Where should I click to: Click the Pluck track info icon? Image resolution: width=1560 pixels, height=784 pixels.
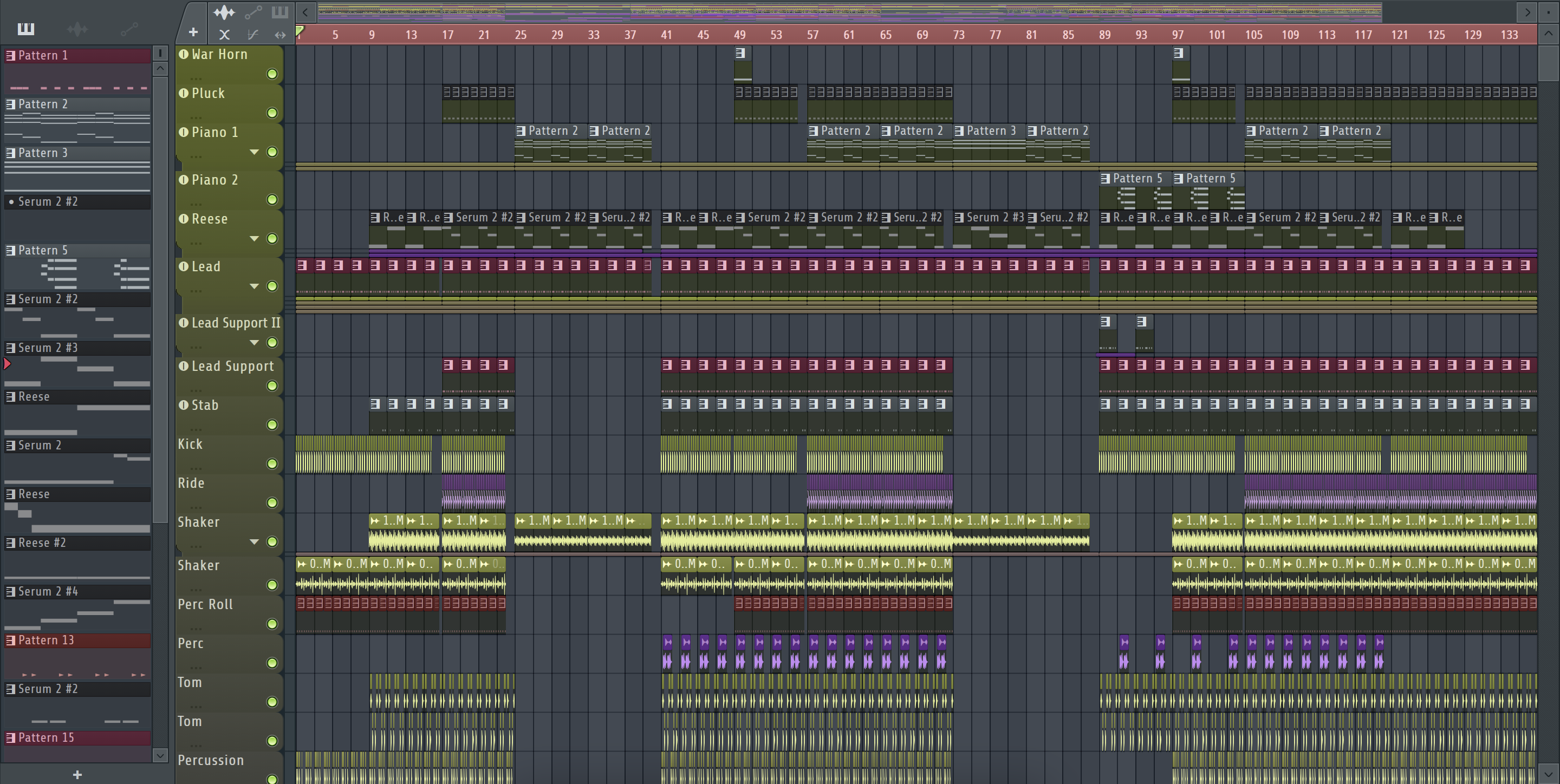[184, 93]
